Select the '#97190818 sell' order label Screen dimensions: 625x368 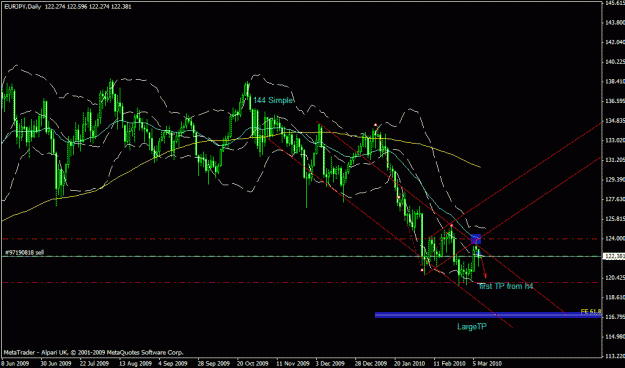coord(24,252)
